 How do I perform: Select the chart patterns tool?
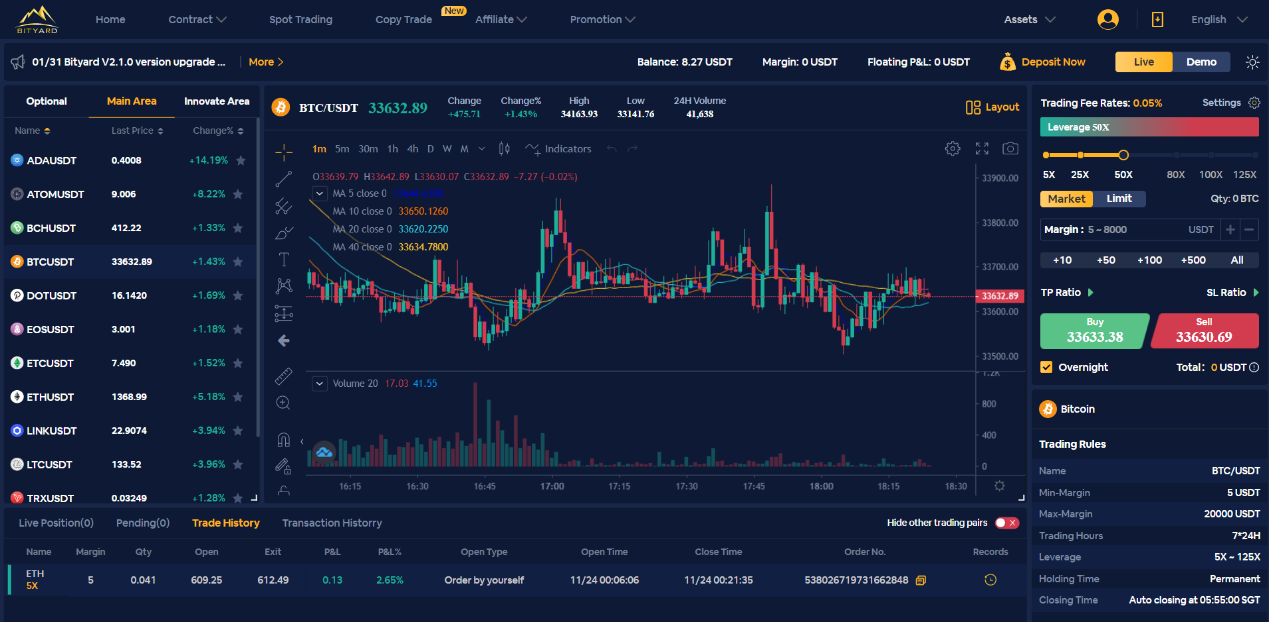pos(284,286)
